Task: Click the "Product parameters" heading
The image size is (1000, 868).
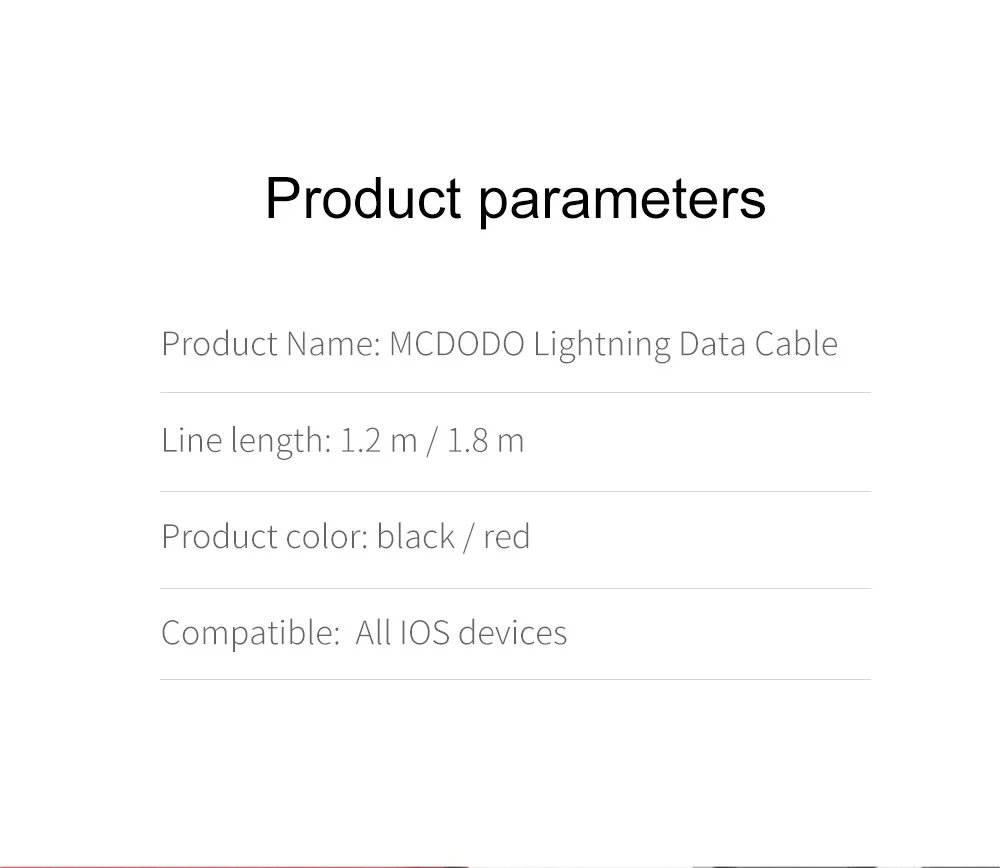Action: pyautogui.click(x=515, y=198)
